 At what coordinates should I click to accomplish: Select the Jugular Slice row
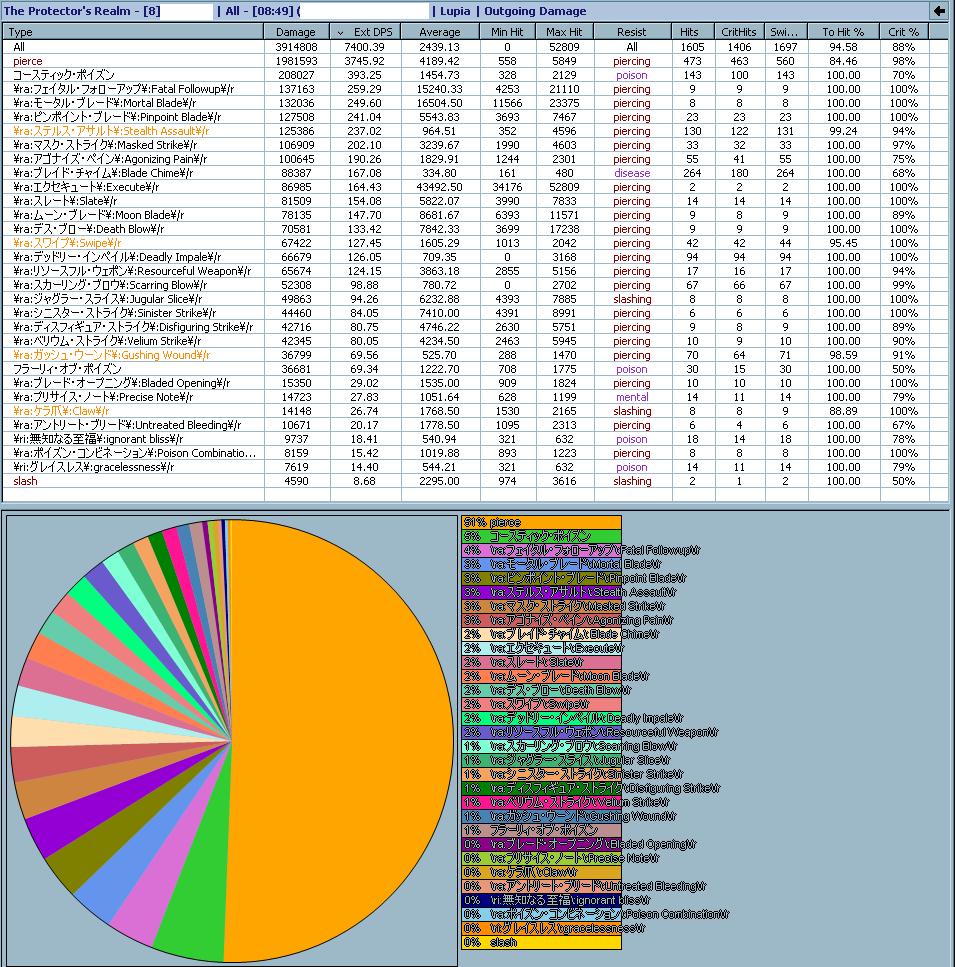click(475, 299)
